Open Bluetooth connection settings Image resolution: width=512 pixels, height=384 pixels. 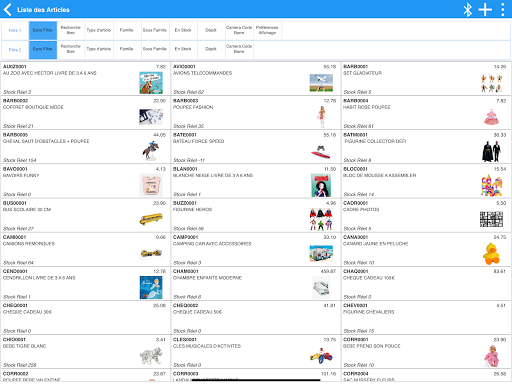(467, 9)
